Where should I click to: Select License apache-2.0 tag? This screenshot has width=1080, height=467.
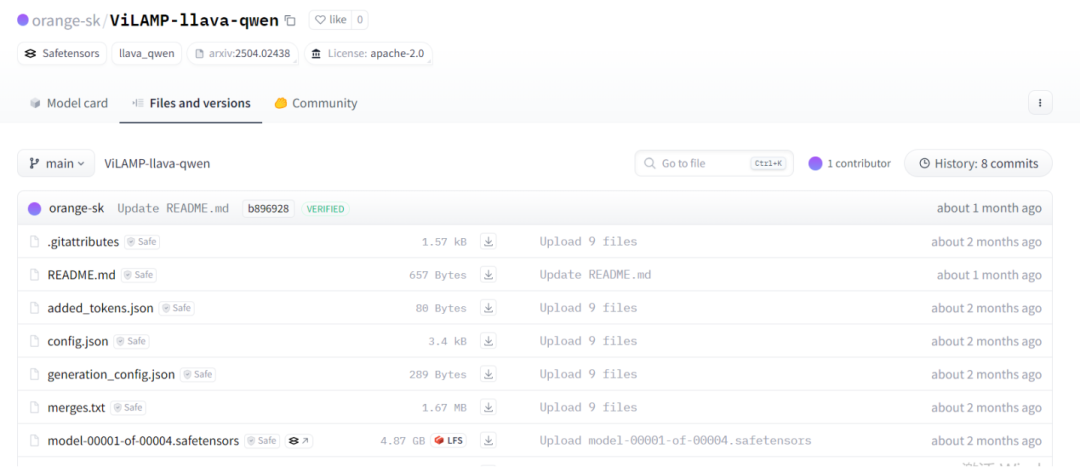click(368, 53)
